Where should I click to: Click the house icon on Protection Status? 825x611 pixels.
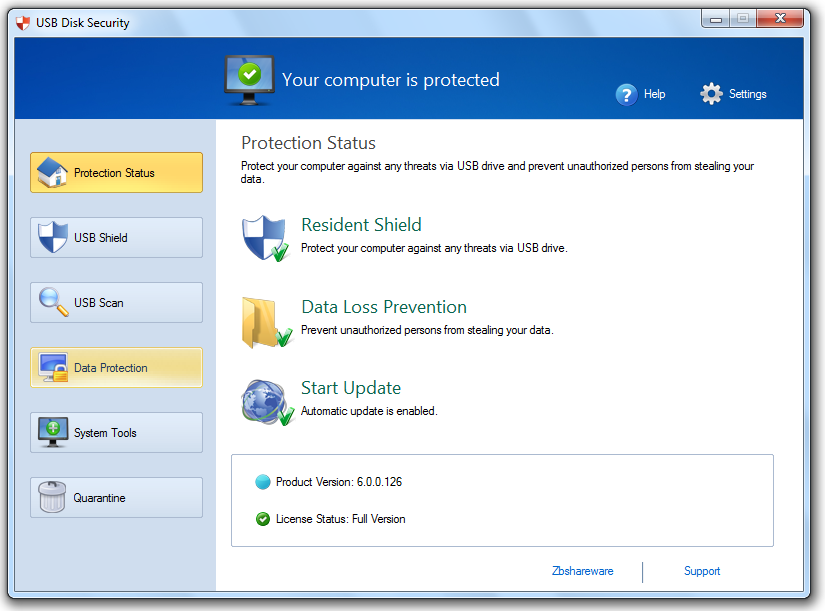pyautogui.click(x=52, y=173)
